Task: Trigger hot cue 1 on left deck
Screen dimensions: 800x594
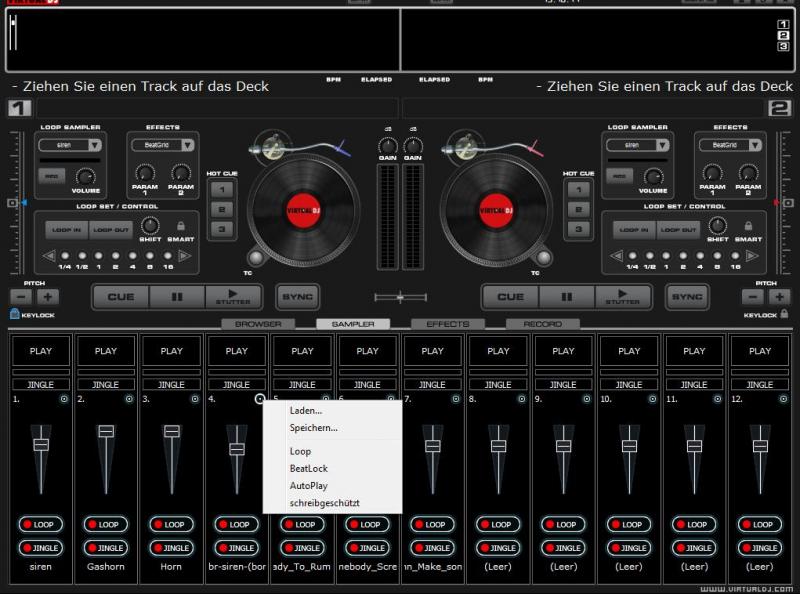Action: pos(222,189)
